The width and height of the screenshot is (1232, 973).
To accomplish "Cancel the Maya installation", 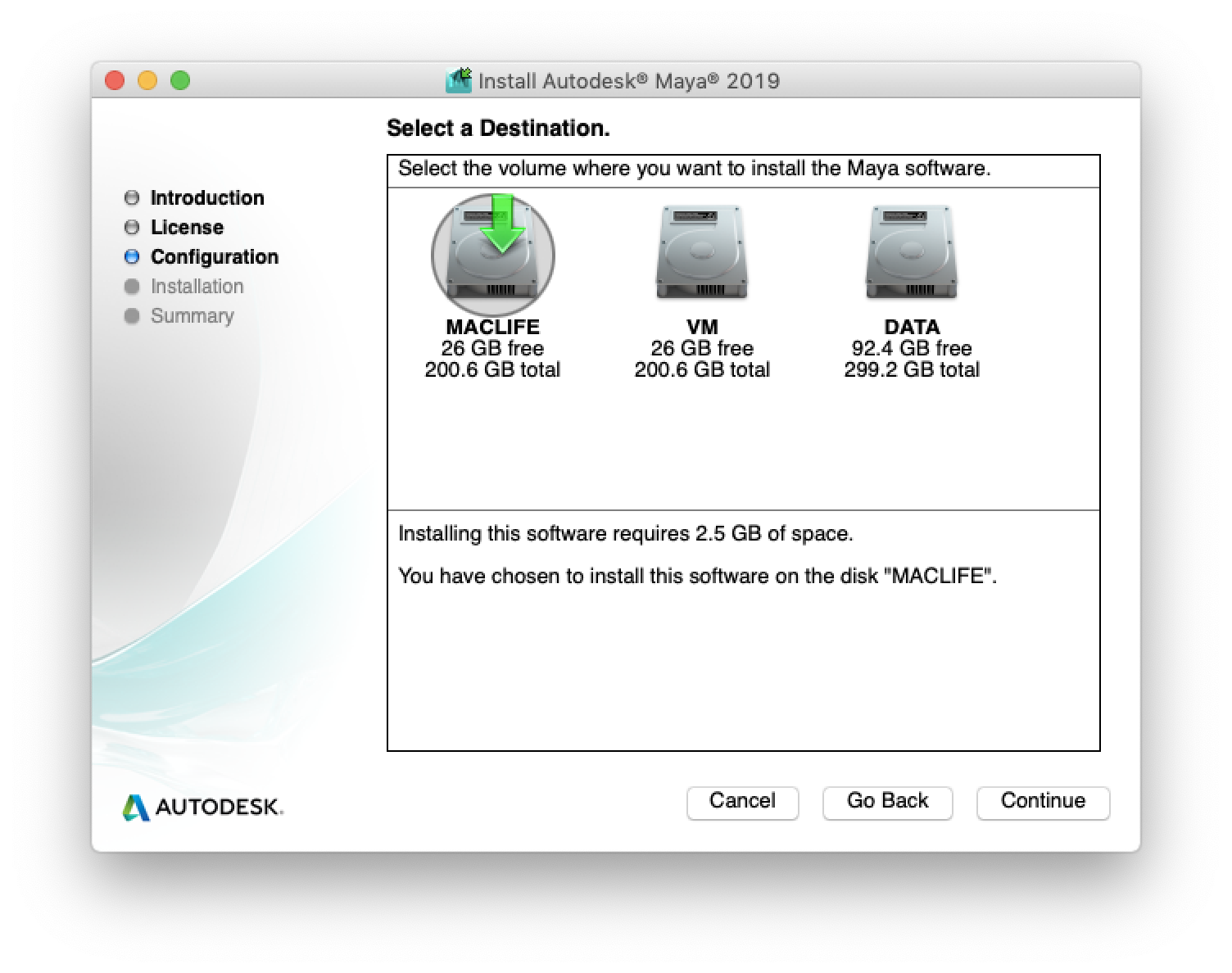I will click(x=742, y=802).
